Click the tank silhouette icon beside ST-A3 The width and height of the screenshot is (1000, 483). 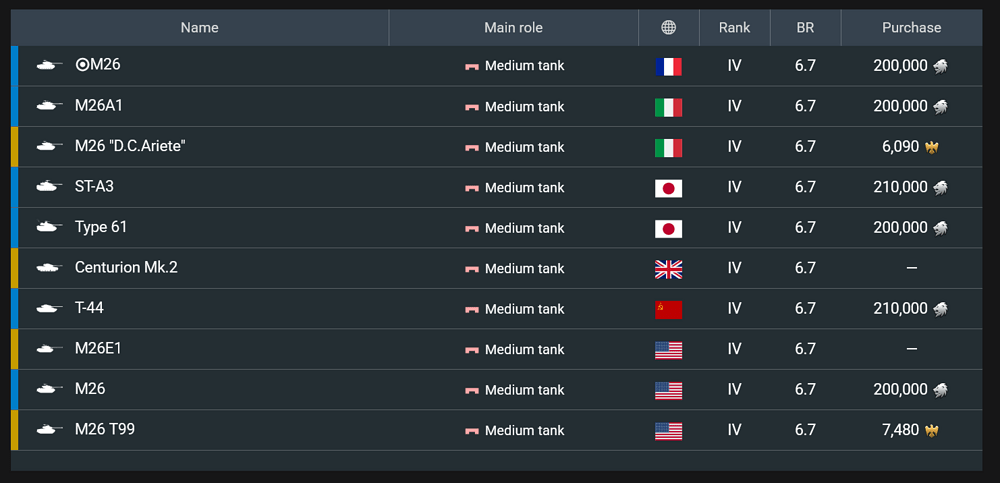tap(49, 187)
